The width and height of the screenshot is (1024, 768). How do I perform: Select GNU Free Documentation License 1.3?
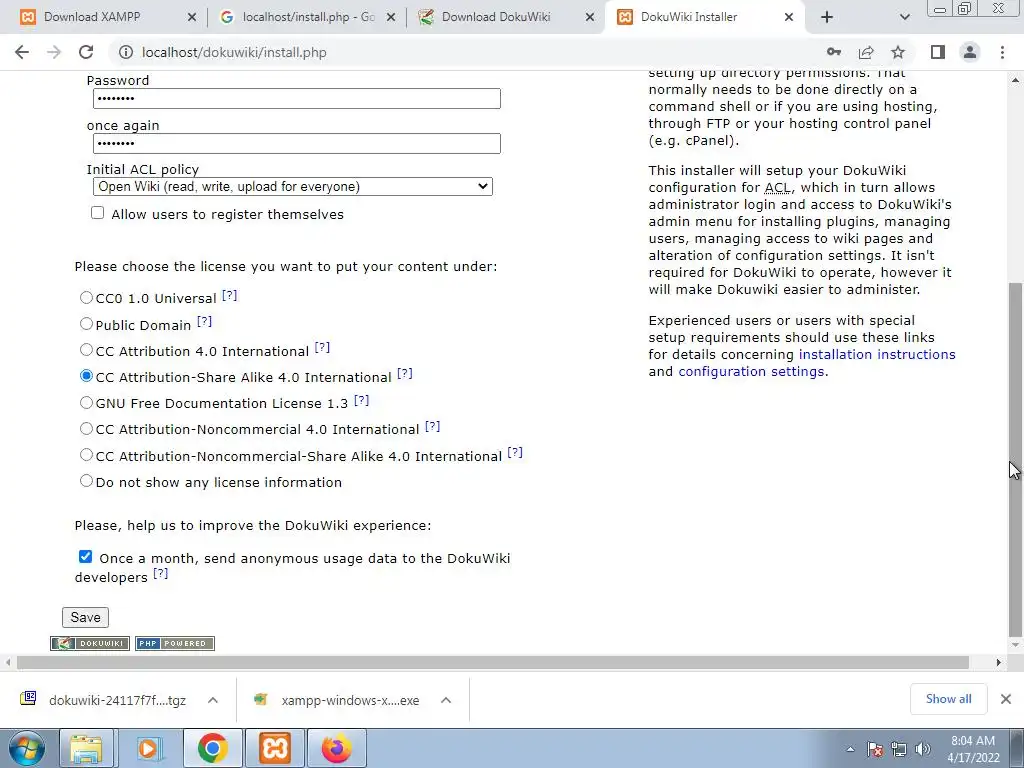pos(86,402)
